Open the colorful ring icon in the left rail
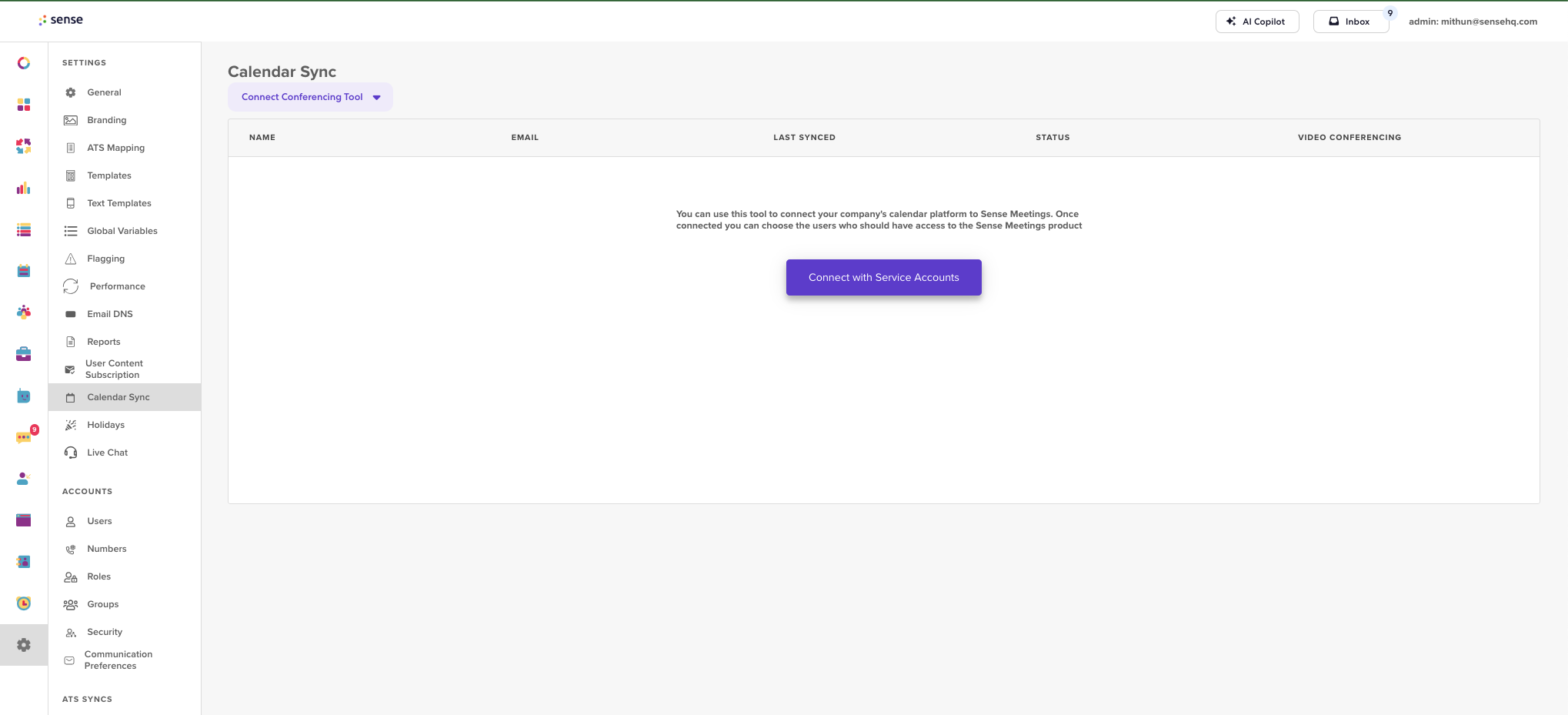This screenshot has width=1568, height=715. [x=24, y=63]
